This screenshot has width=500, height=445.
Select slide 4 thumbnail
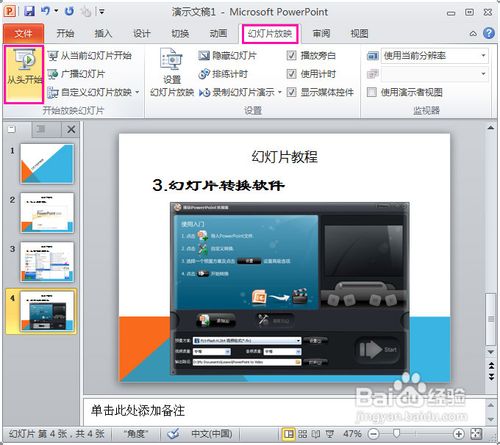point(47,311)
